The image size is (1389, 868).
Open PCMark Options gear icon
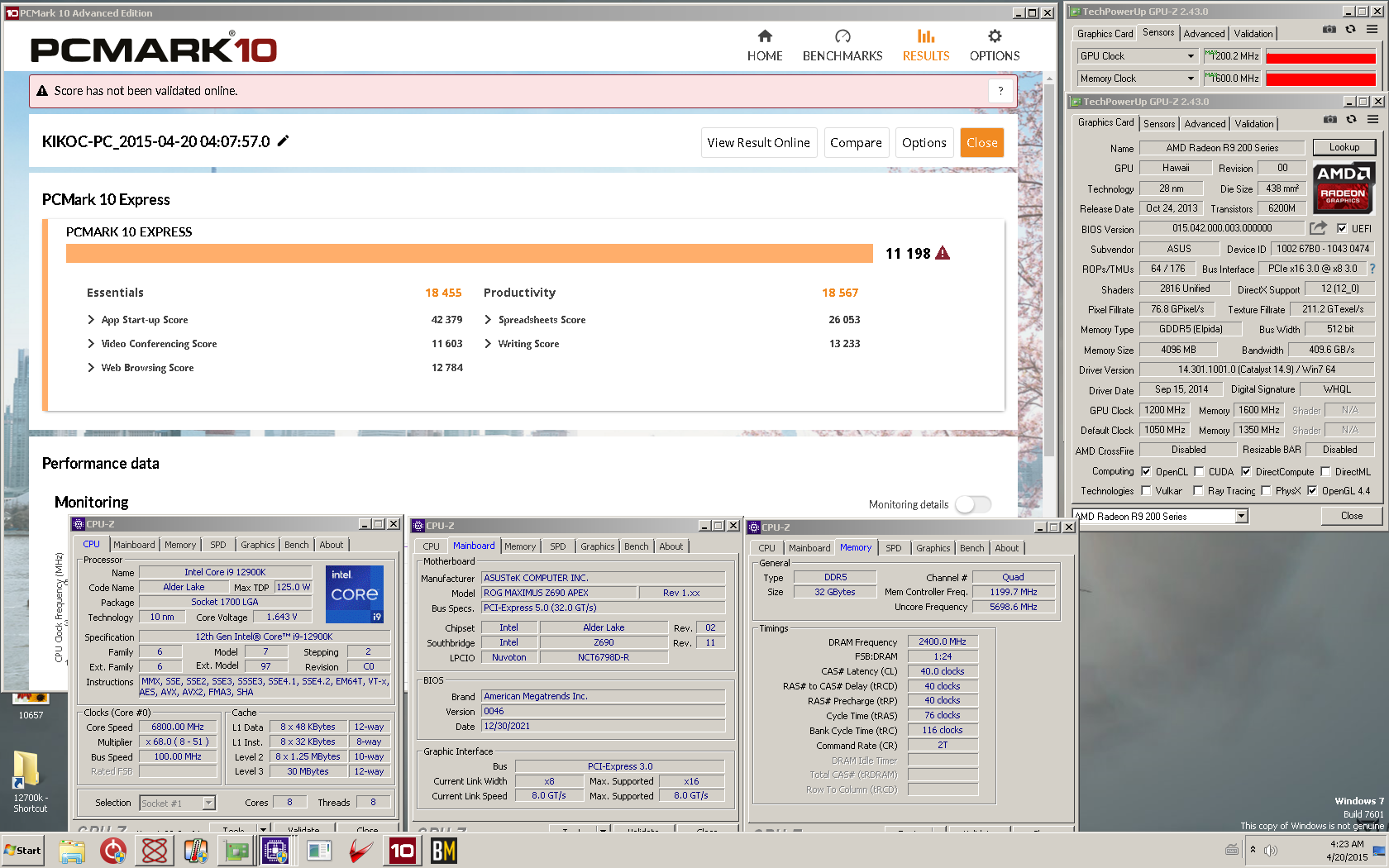point(995,36)
